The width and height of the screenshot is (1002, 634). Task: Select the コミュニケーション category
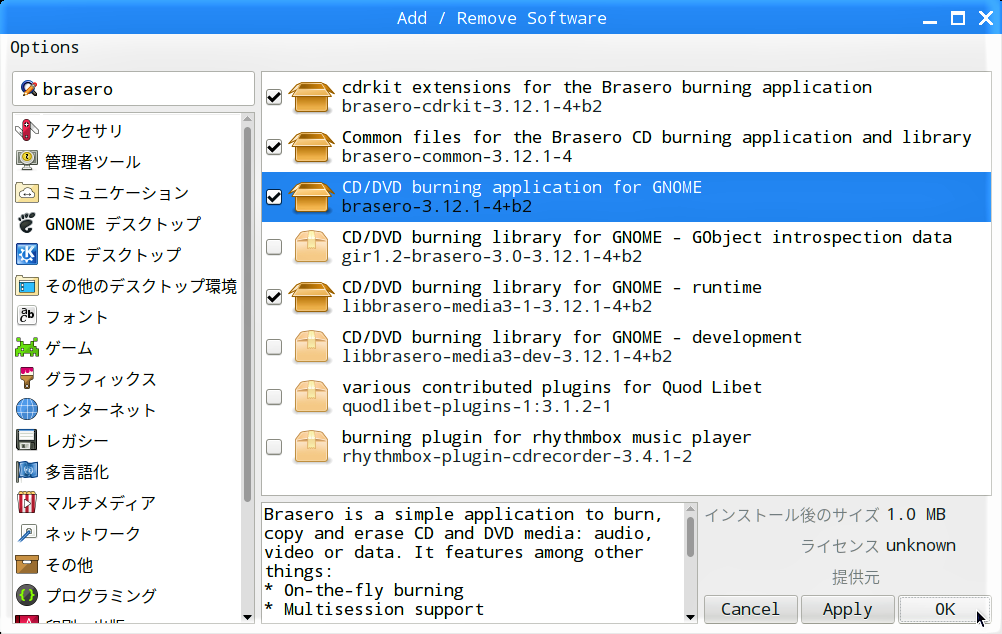117,193
